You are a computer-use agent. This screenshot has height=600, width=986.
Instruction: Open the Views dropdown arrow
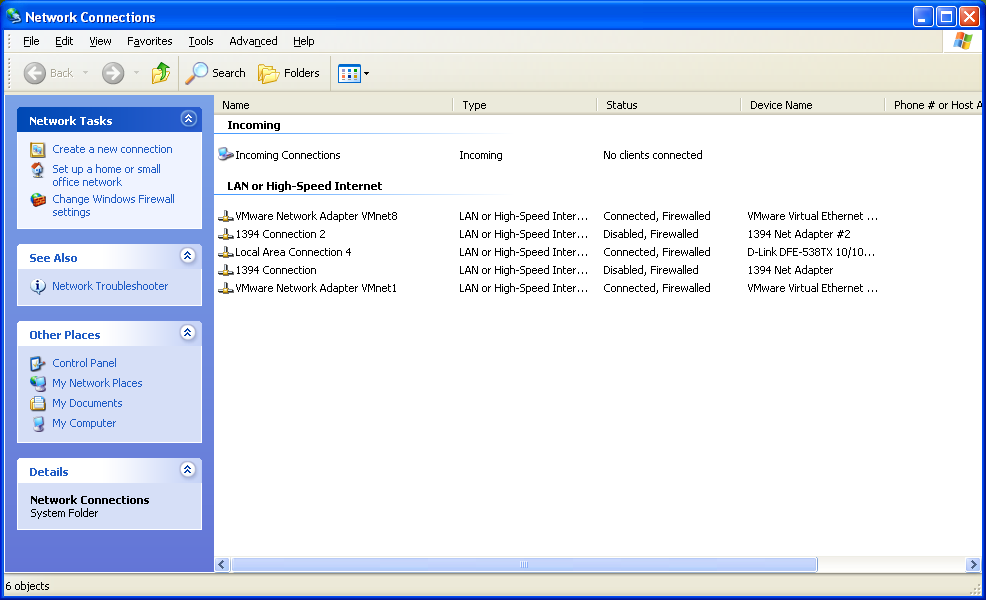tap(367, 74)
